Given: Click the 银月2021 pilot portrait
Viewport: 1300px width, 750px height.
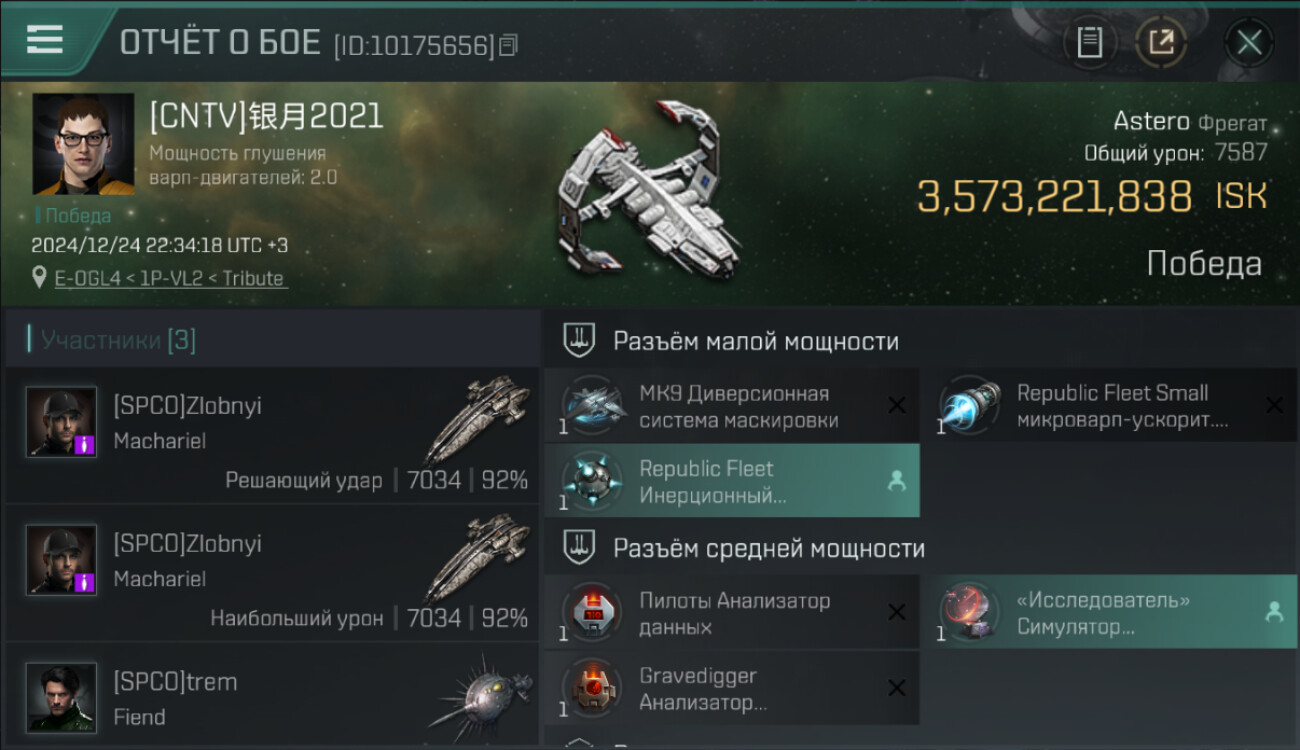Looking at the screenshot, I should click(x=83, y=144).
